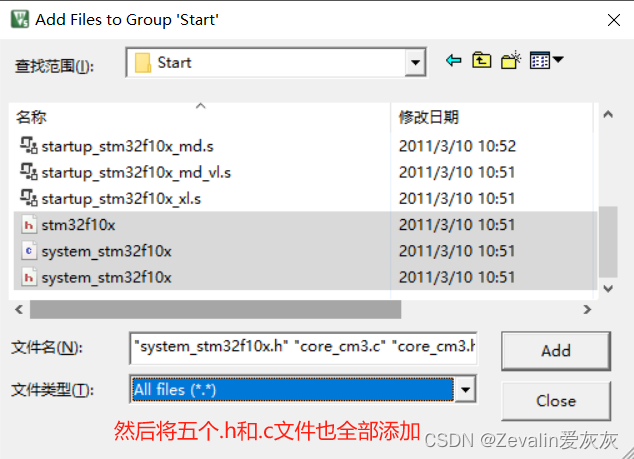Click the Close button
This screenshot has width=634, height=459.
556,401
